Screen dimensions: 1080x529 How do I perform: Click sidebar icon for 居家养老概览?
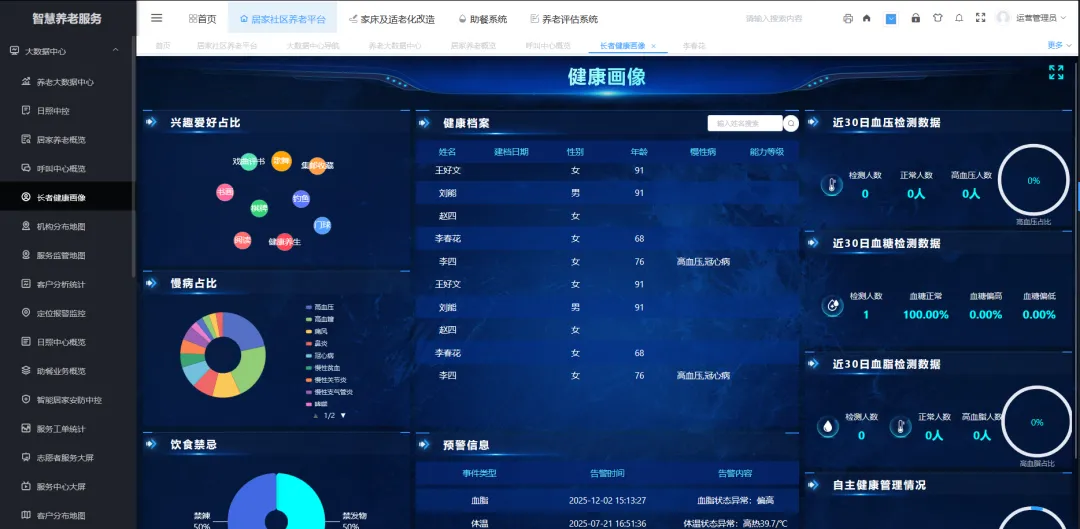(x=26, y=139)
